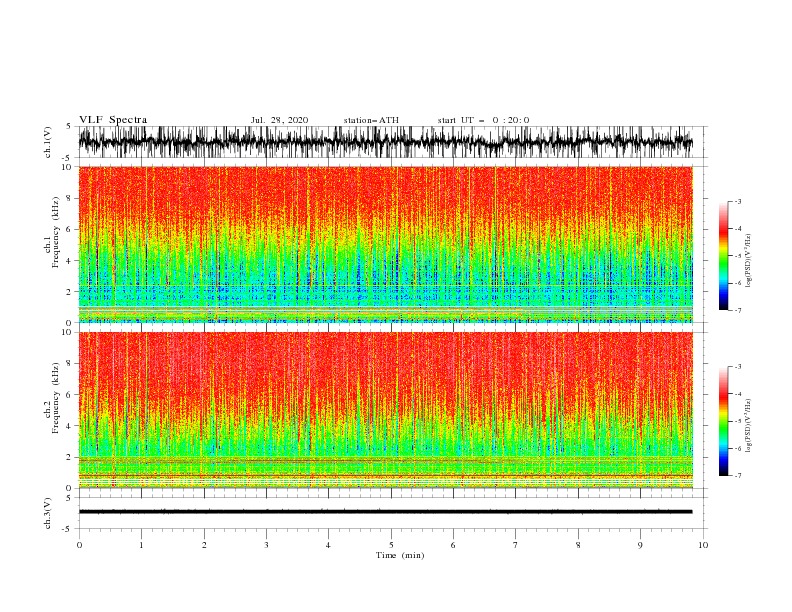
Task: Click the time axis tick label "0"
Action: click(79, 545)
